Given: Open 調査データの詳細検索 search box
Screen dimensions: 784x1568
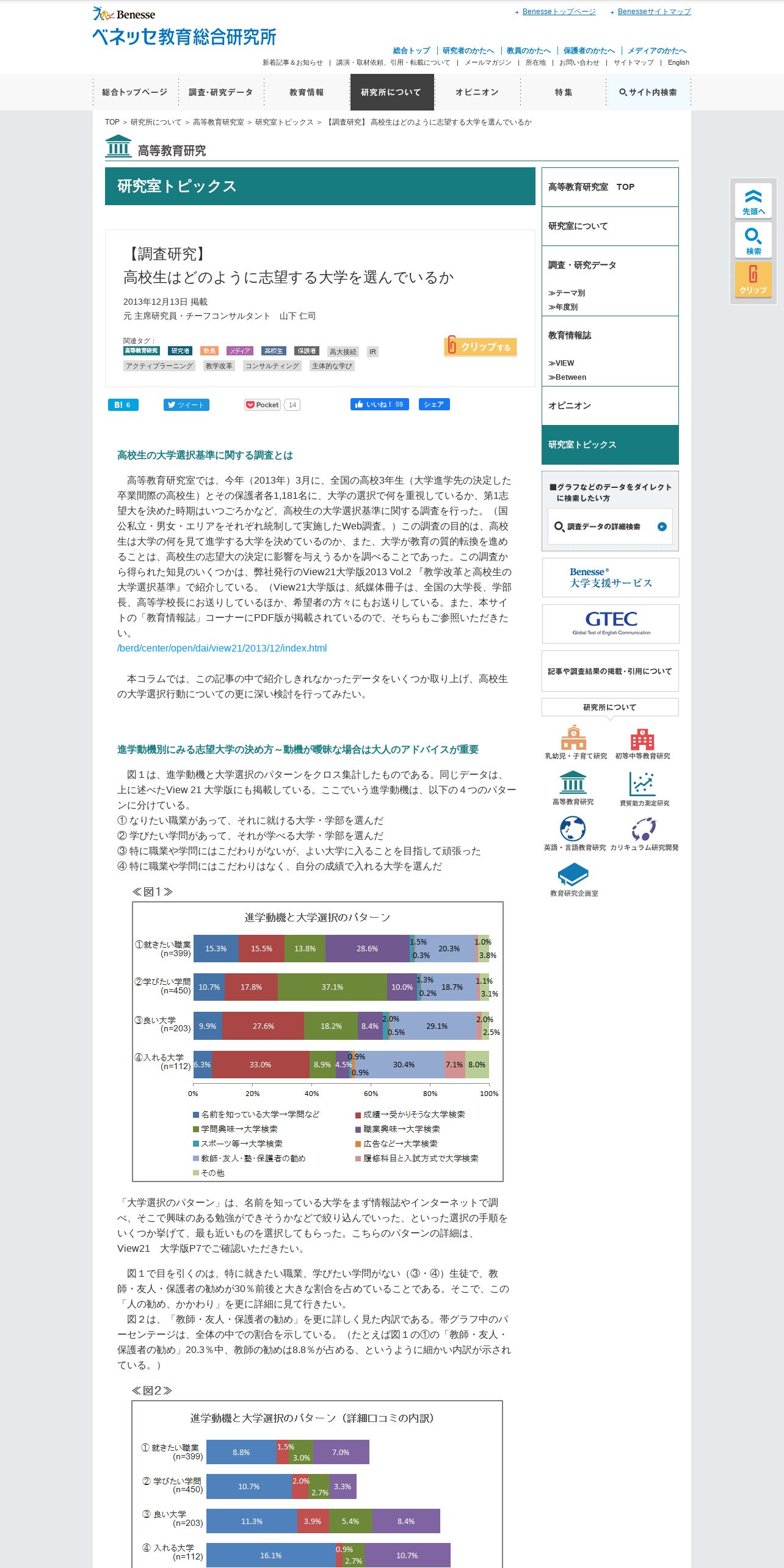Looking at the screenshot, I should pos(610,526).
